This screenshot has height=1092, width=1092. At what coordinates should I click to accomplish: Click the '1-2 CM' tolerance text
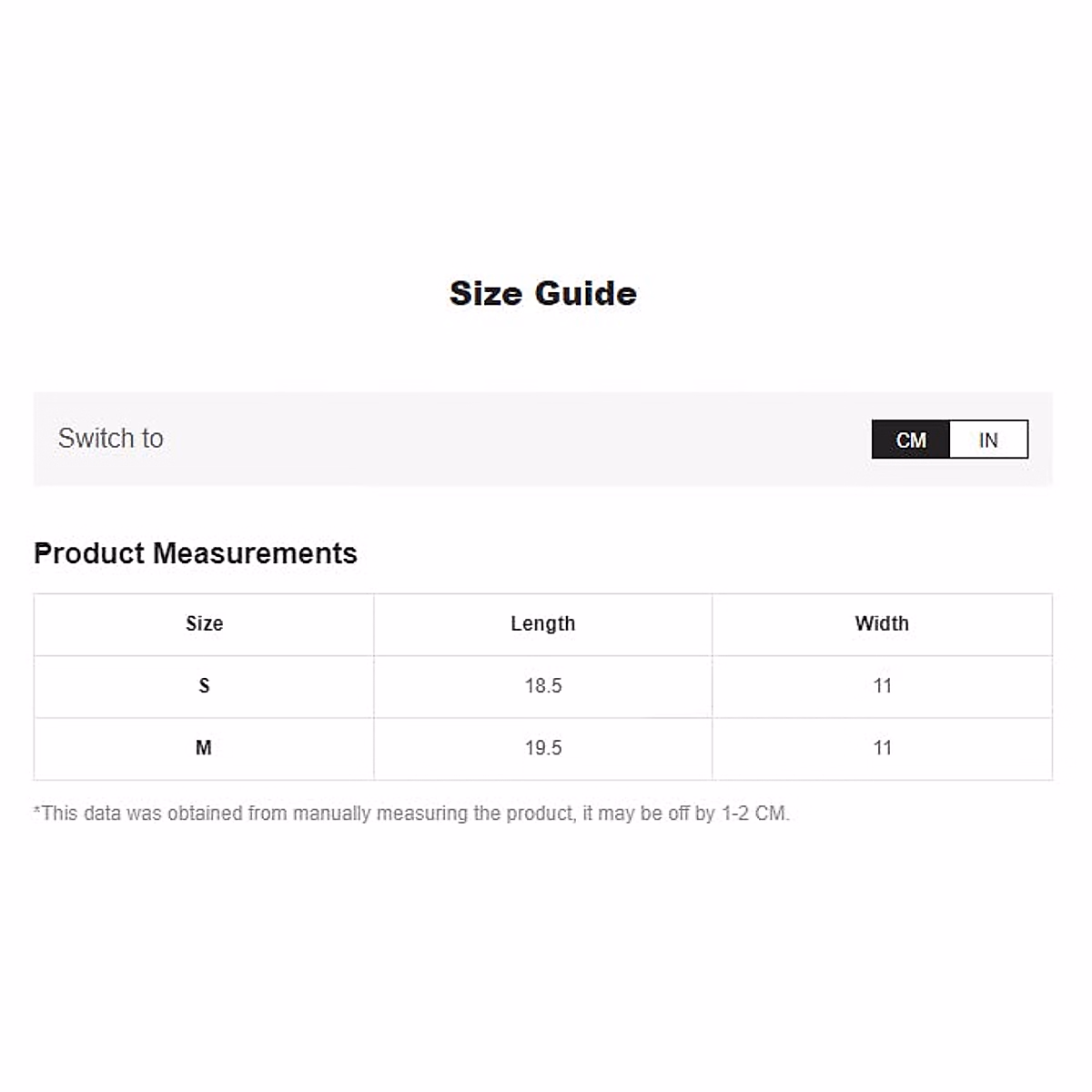tap(754, 813)
